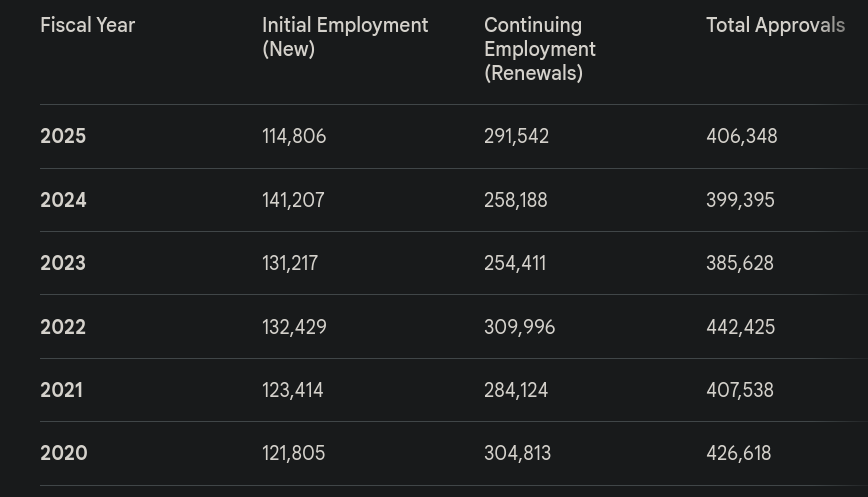Click the 291,542 renewals value

(x=516, y=136)
